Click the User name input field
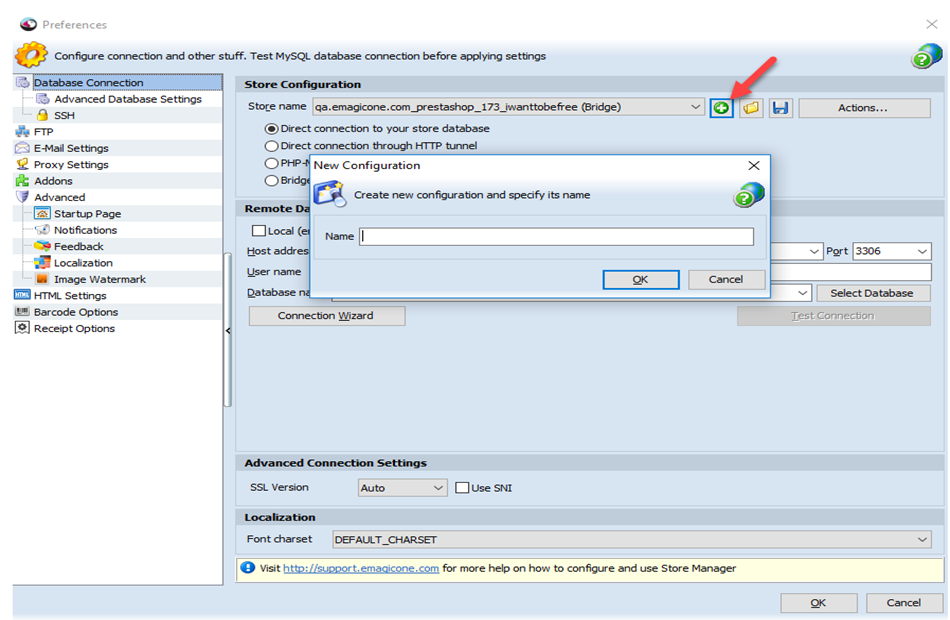The image size is (950, 620). click(851, 272)
